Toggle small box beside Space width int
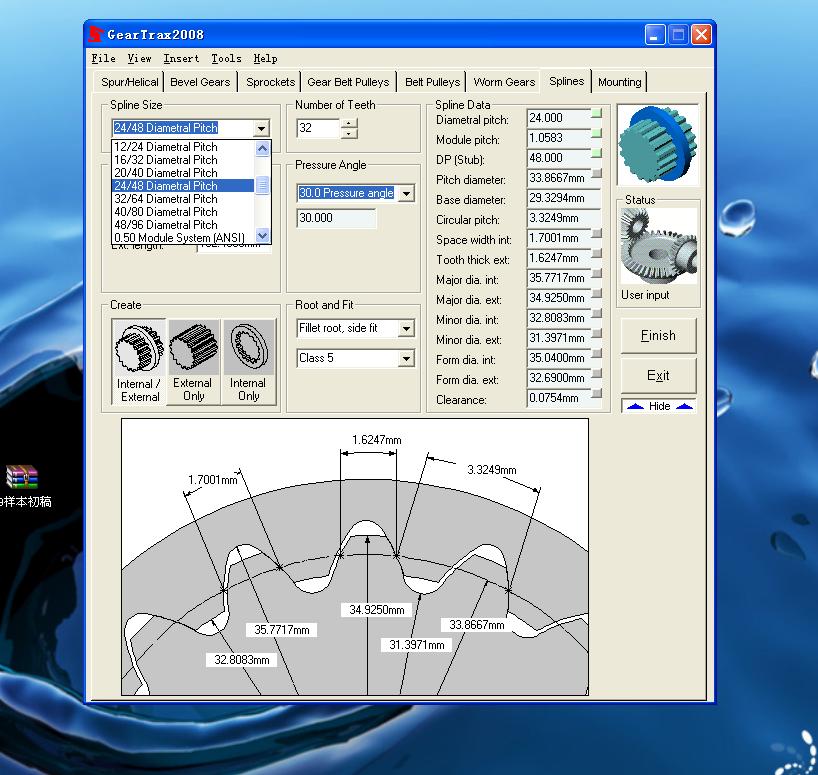This screenshot has width=818, height=775. pos(596,233)
